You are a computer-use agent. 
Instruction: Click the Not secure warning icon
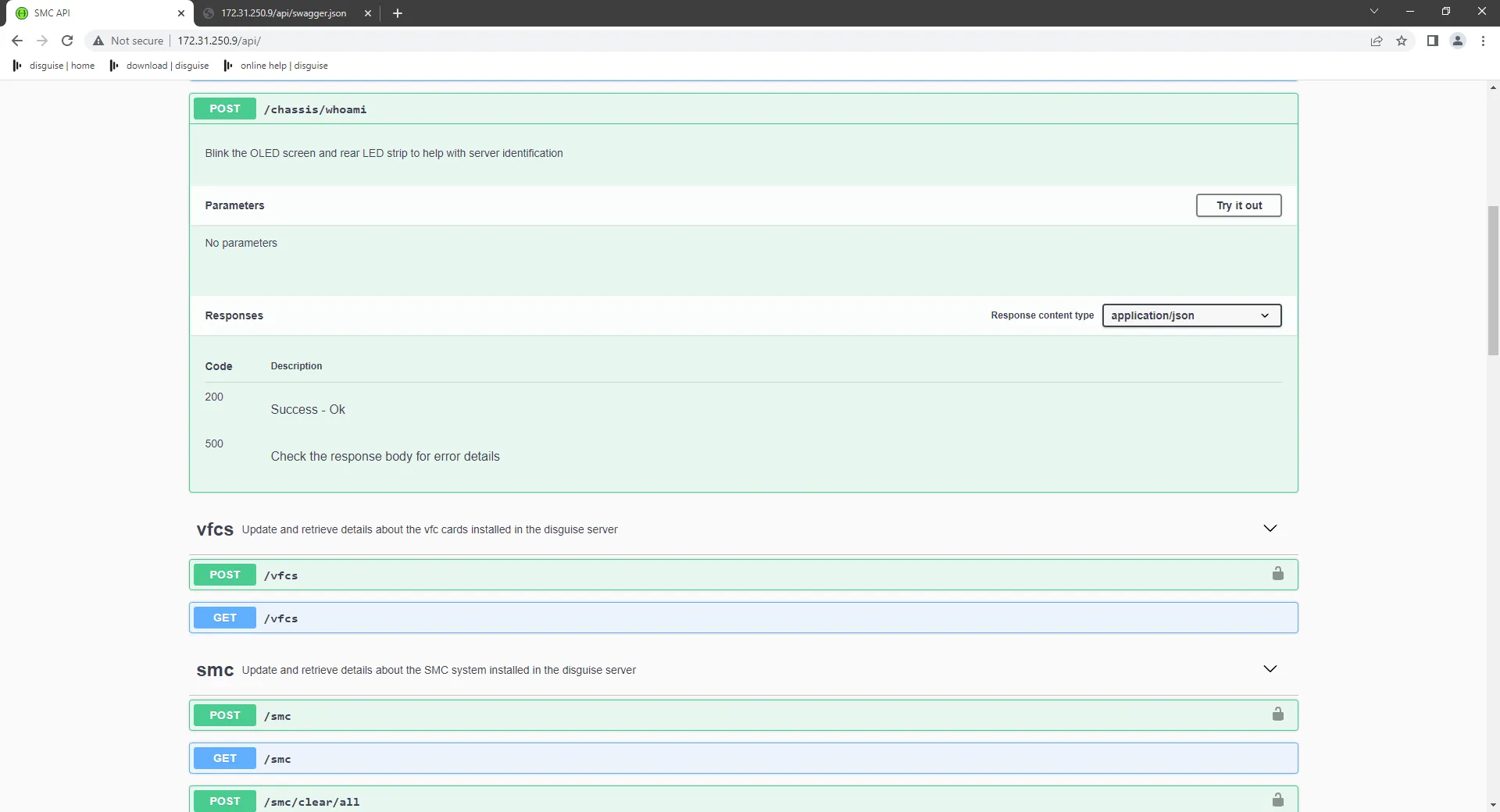(98, 41)
